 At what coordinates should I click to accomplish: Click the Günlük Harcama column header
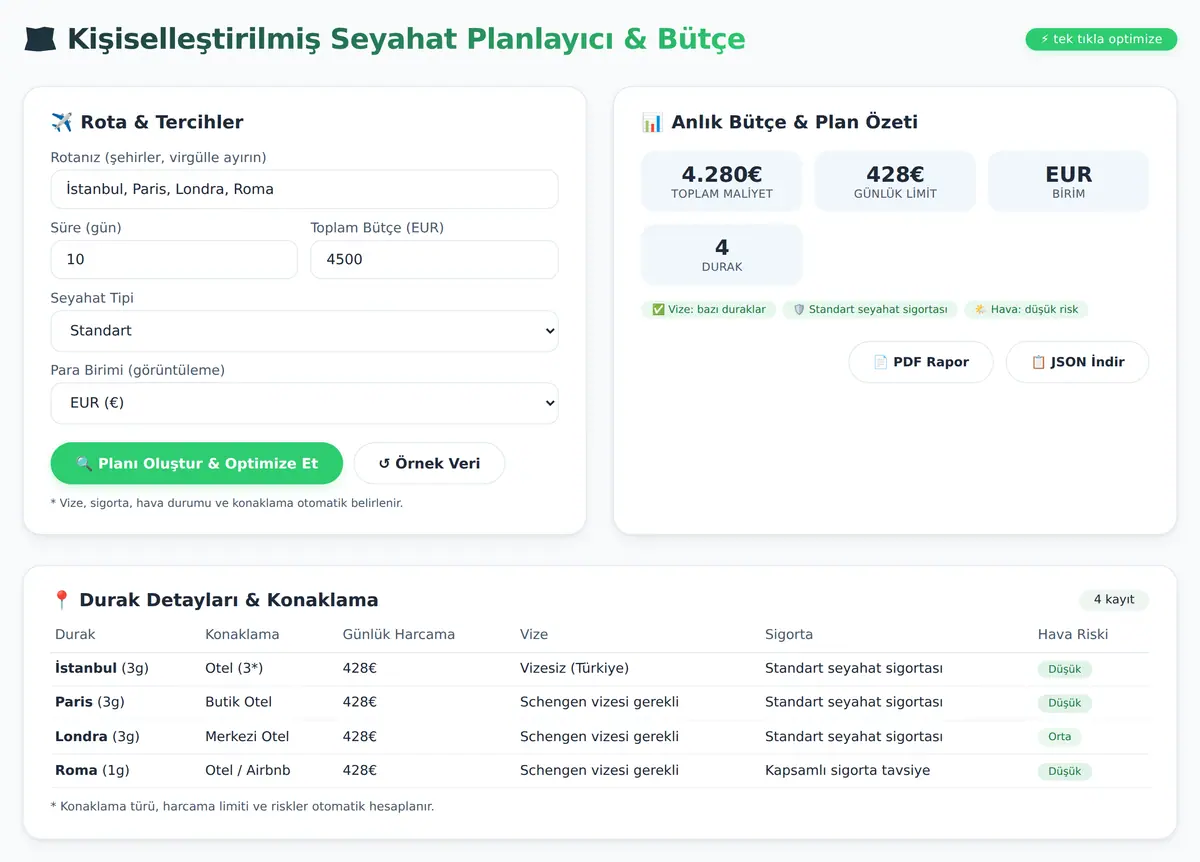[x=398, y=635]
